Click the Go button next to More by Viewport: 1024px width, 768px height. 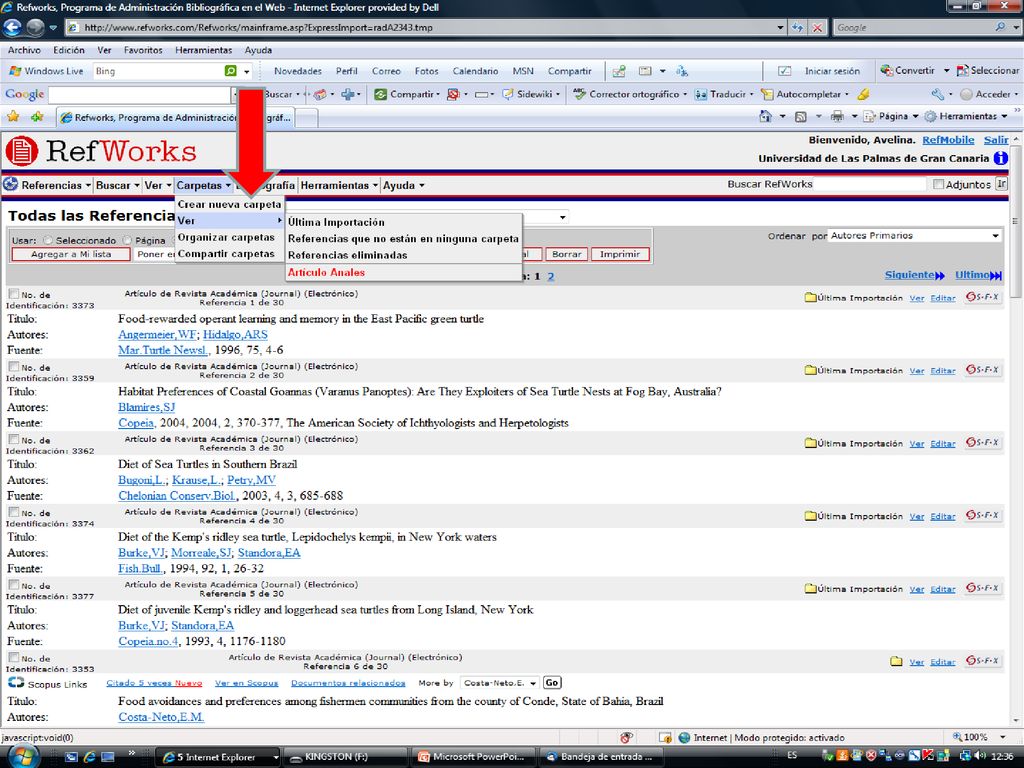coord(552,683)
